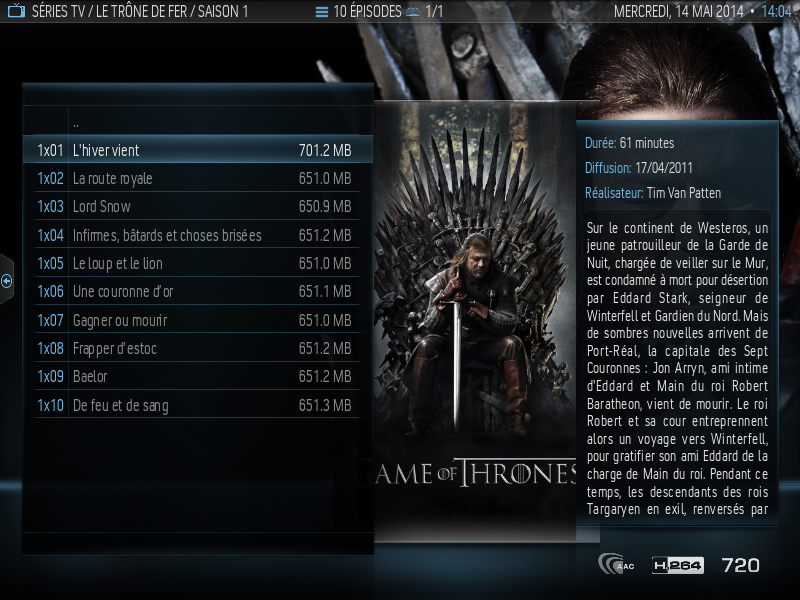This screenshot has width=800, height=600.
Task: Click the 720 resolution badge
Action: 740,565
